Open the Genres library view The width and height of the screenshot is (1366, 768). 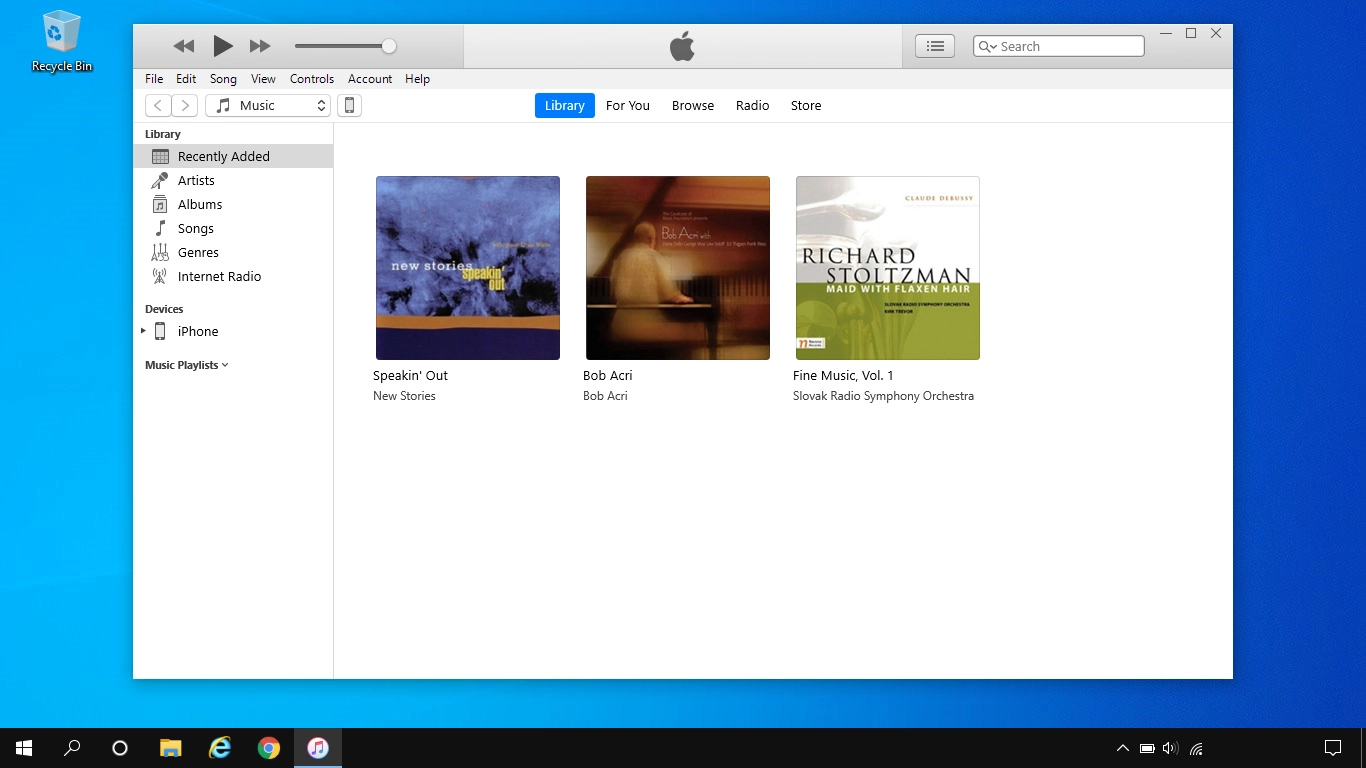tap(197, 252)
